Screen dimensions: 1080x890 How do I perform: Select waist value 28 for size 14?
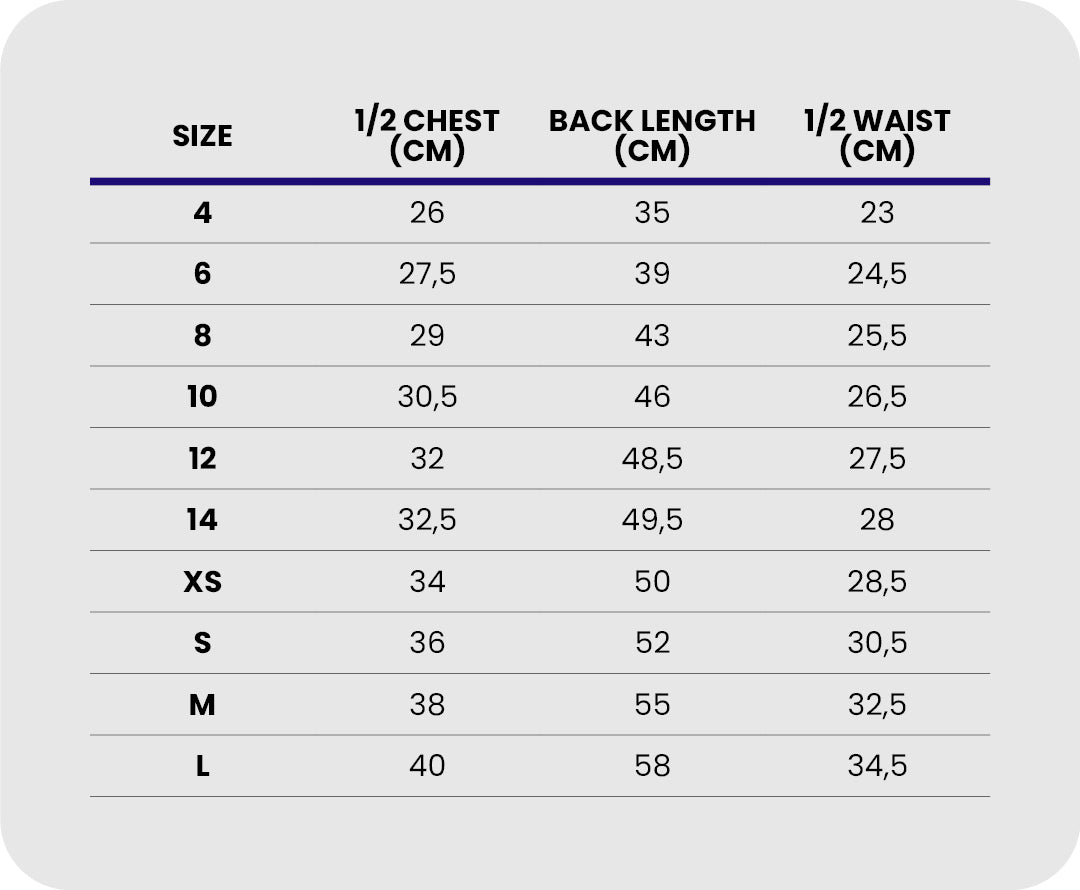(x=877, y=520)
